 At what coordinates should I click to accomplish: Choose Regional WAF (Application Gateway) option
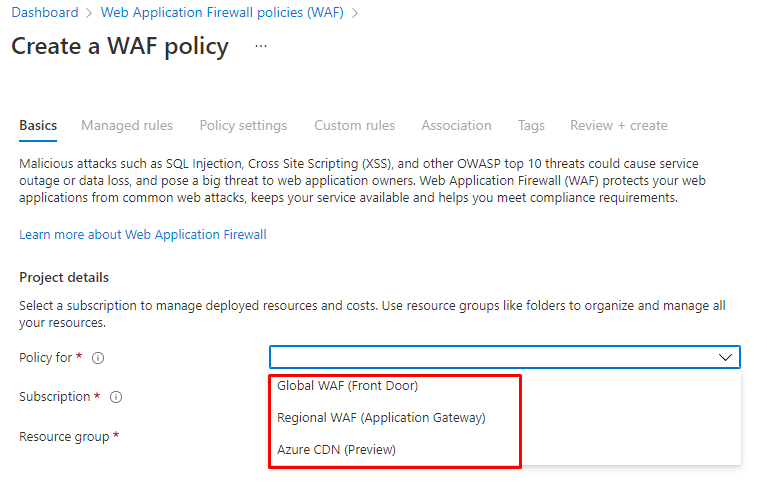point(381,417)
